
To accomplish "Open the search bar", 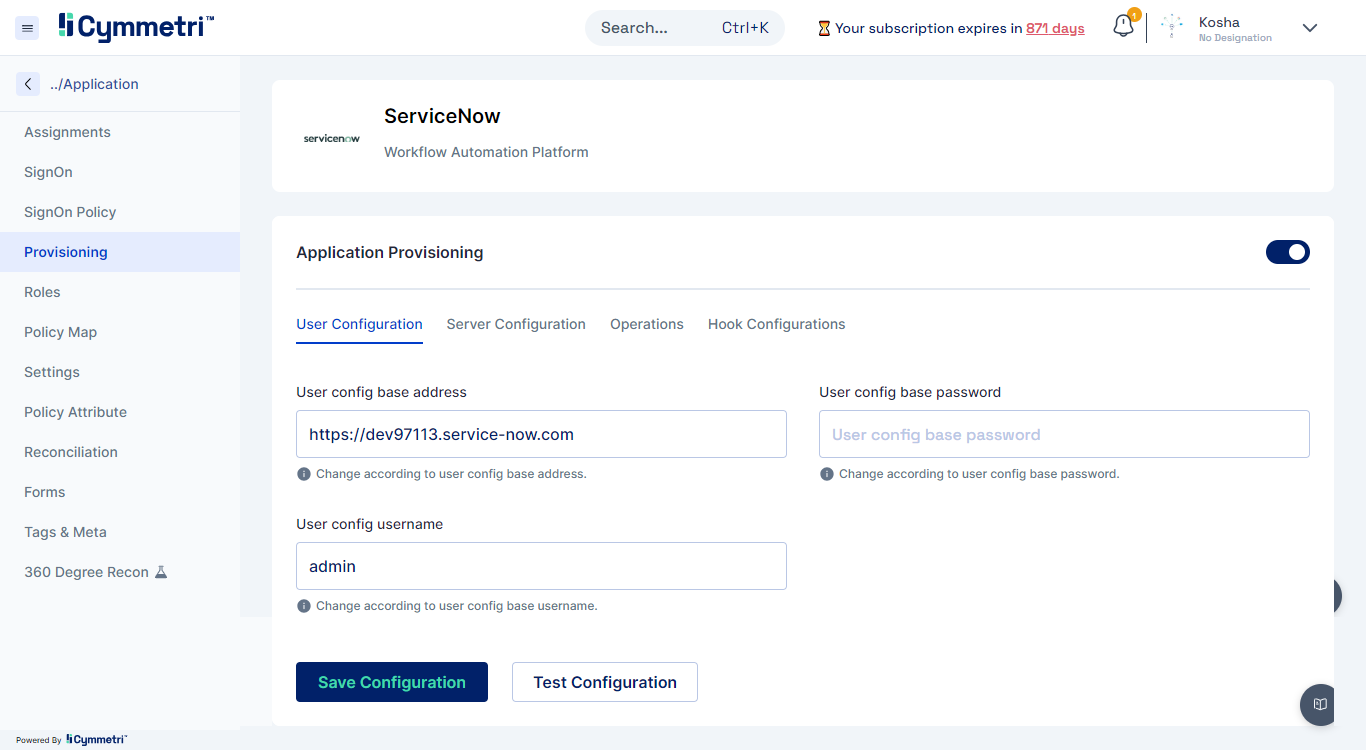I will [x=684, y=28].
